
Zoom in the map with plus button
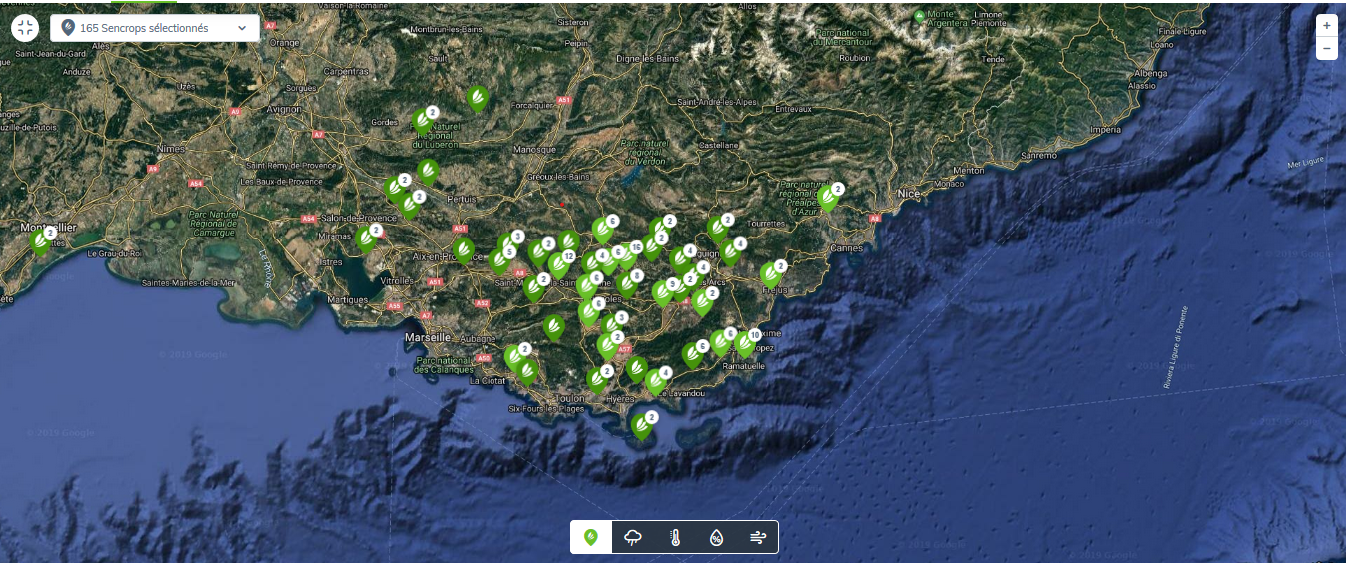(1326, 26)
